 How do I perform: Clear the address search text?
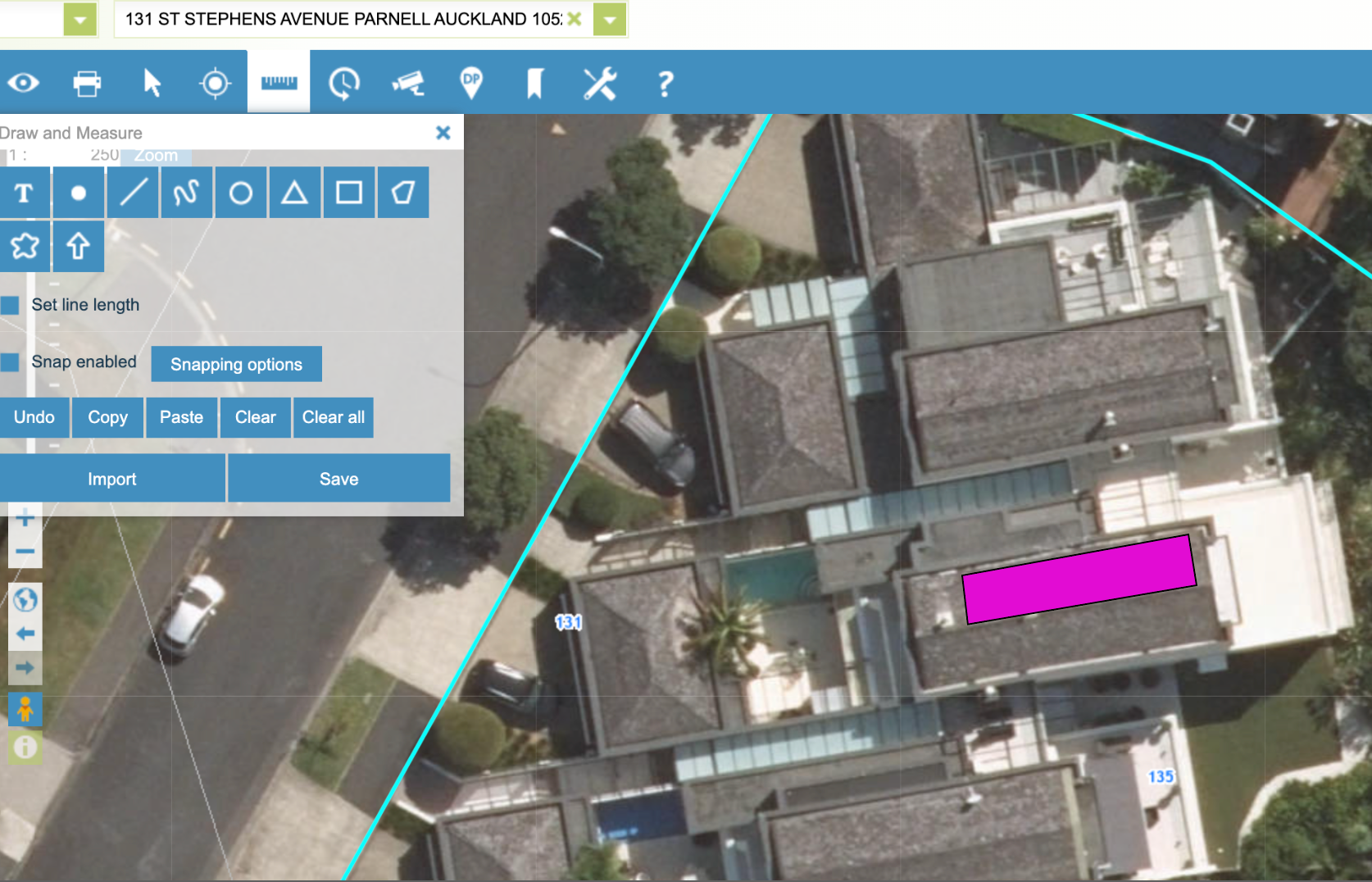575,19
